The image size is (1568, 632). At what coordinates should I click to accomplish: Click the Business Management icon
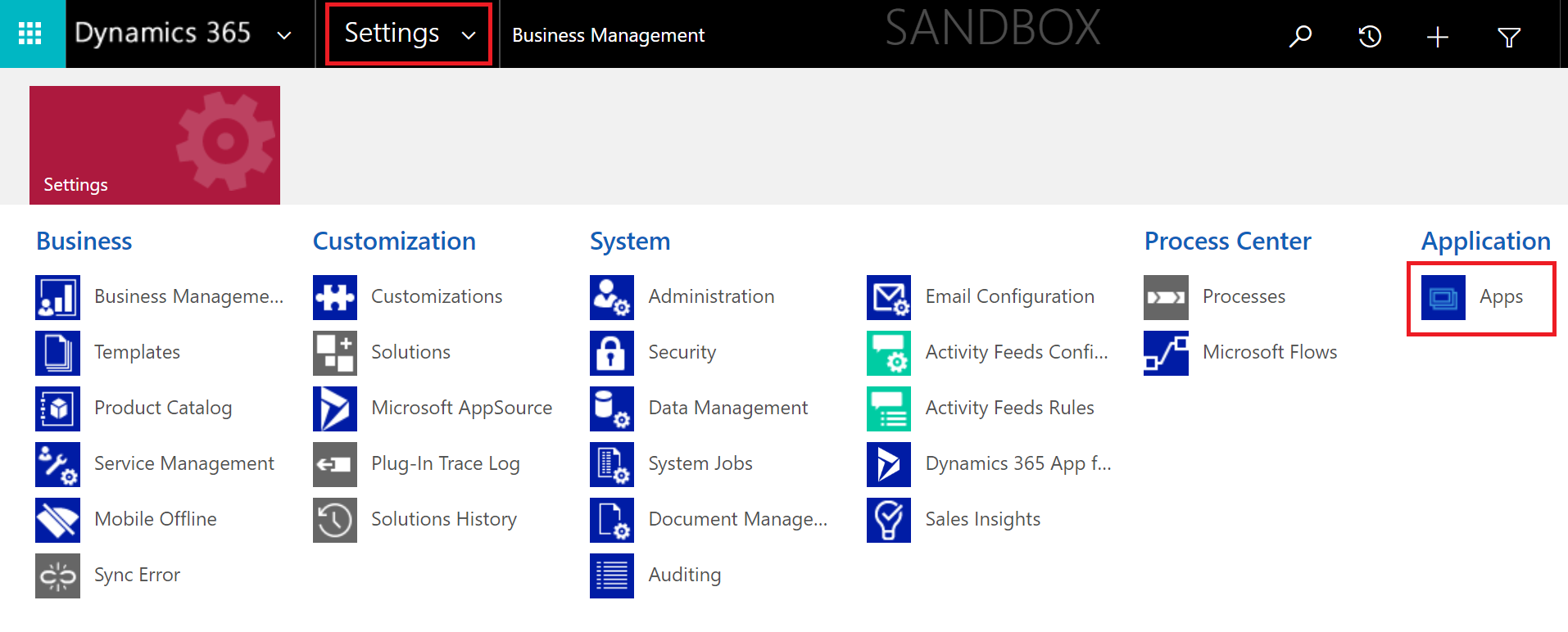57,297
